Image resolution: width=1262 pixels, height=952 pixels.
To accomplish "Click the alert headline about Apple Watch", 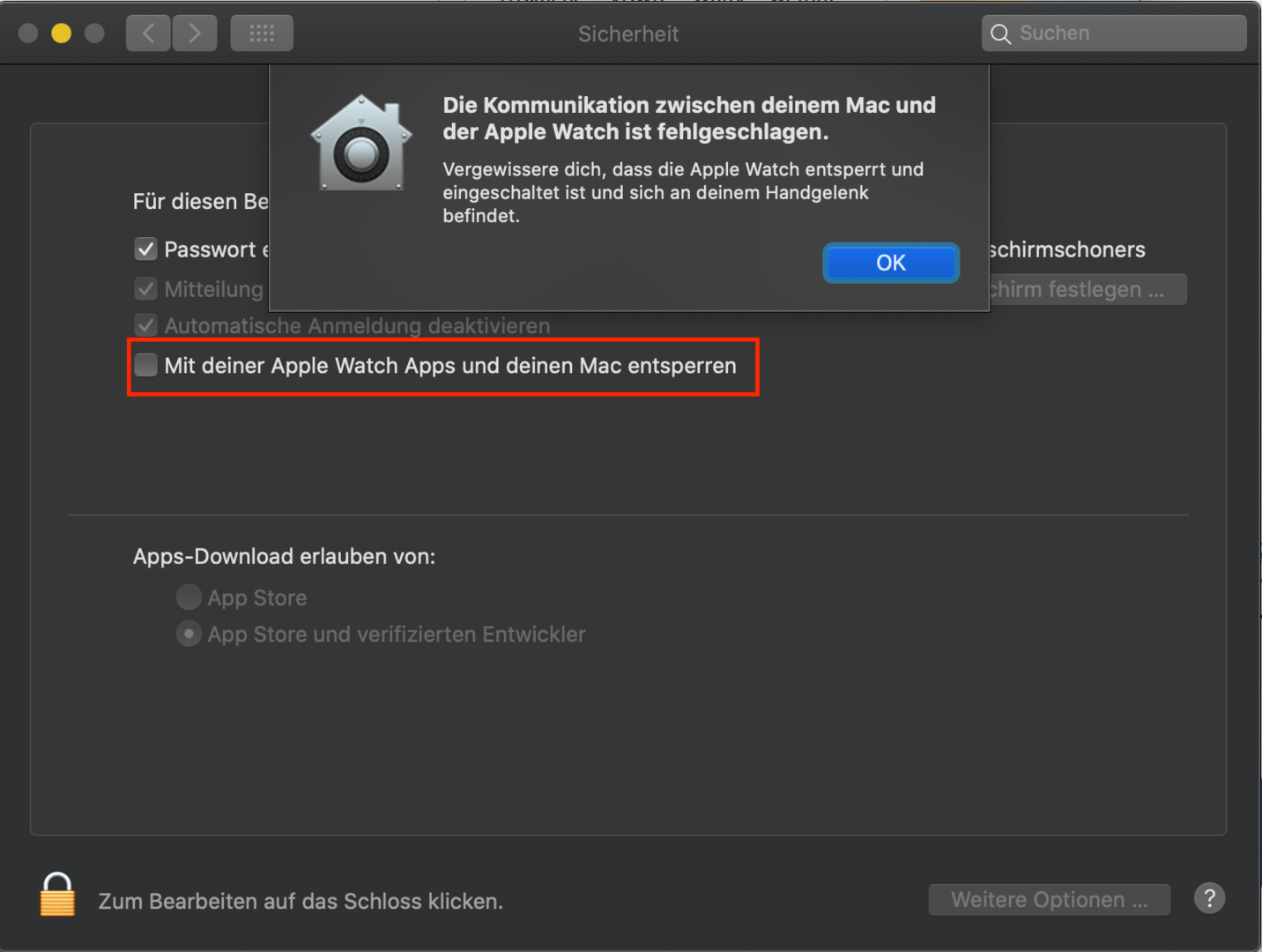I will pyautogui.click(x=689, y=118).
